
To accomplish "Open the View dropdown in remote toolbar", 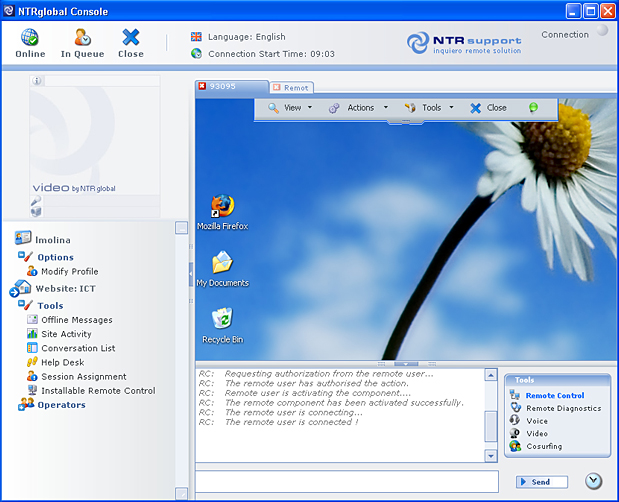I will (x=290, y=108).
